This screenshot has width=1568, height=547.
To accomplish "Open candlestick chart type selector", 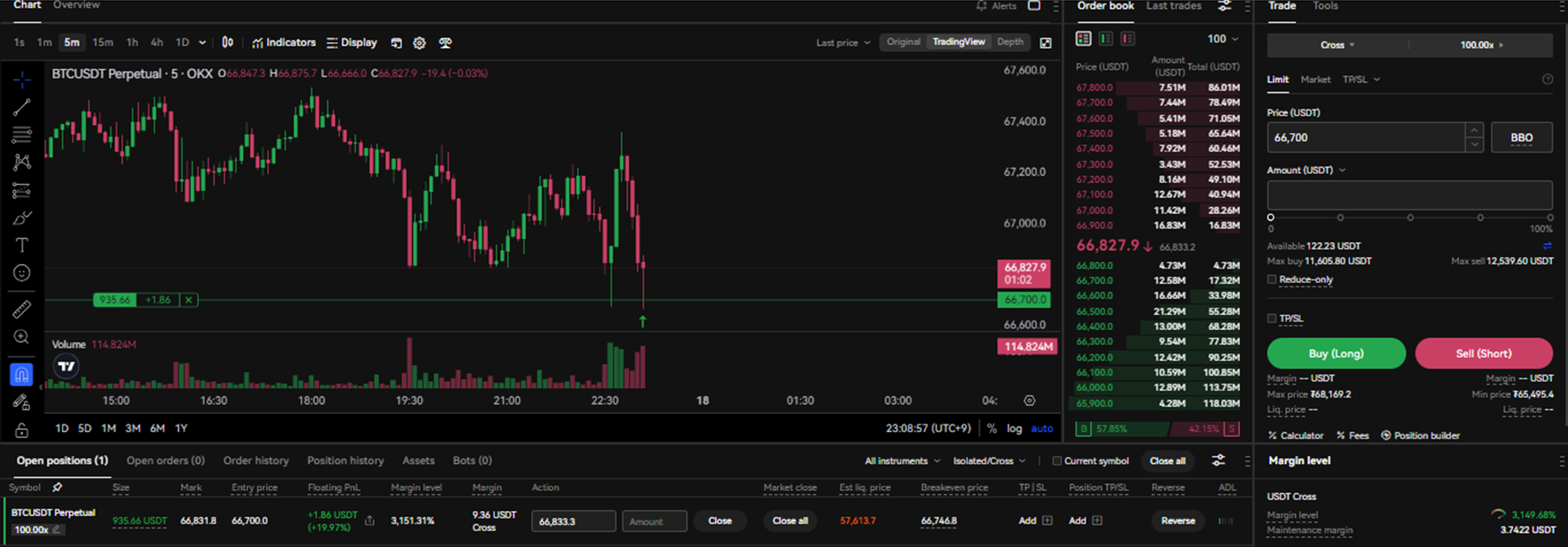I will tap(228, 43).
